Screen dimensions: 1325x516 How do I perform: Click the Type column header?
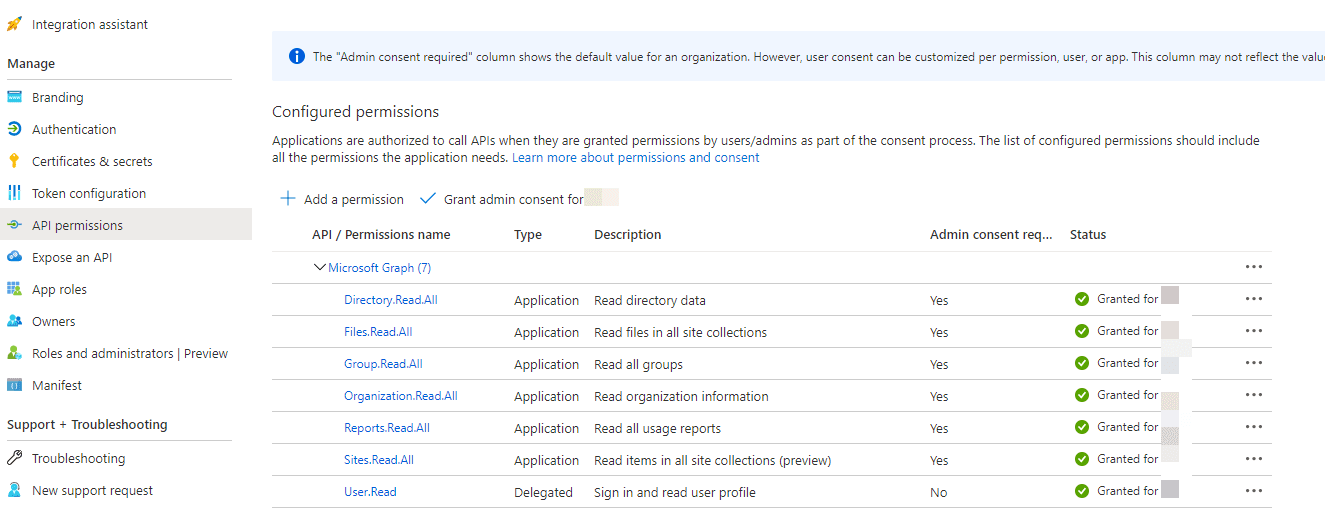click(528, 235)
